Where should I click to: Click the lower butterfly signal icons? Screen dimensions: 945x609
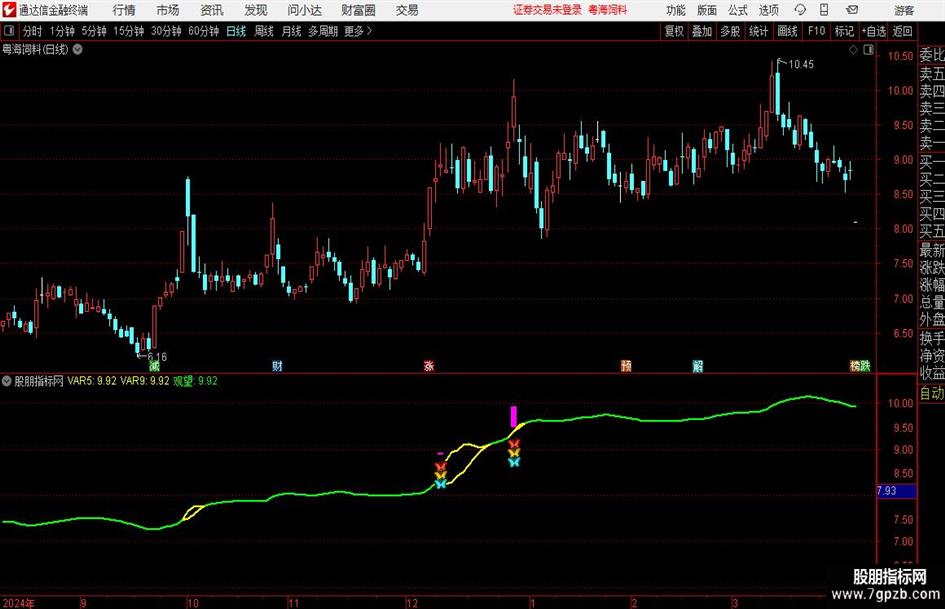(x=441, y=475)
